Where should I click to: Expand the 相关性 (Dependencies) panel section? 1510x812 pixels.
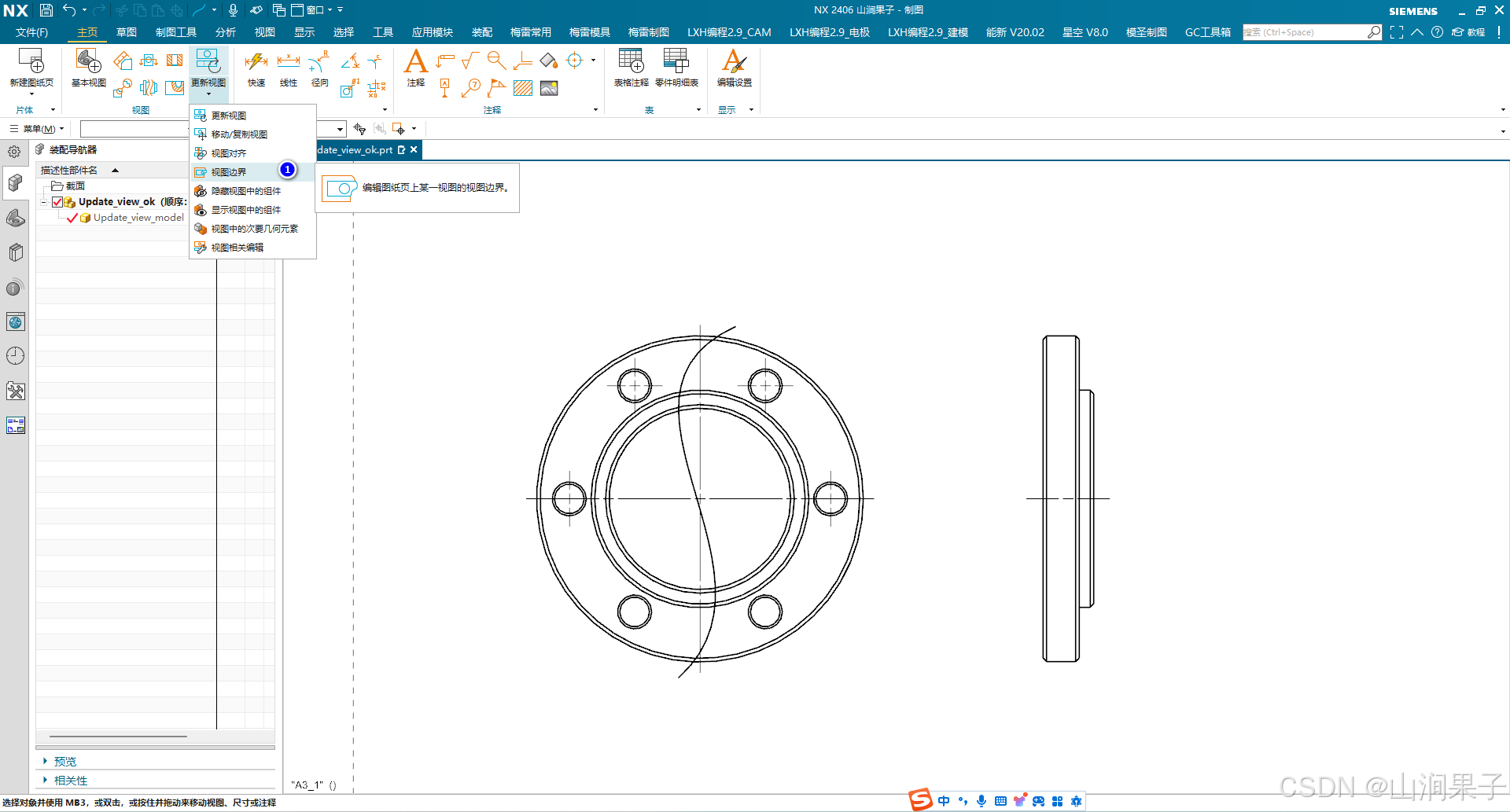pyautogui.click(x=45, y=780)
